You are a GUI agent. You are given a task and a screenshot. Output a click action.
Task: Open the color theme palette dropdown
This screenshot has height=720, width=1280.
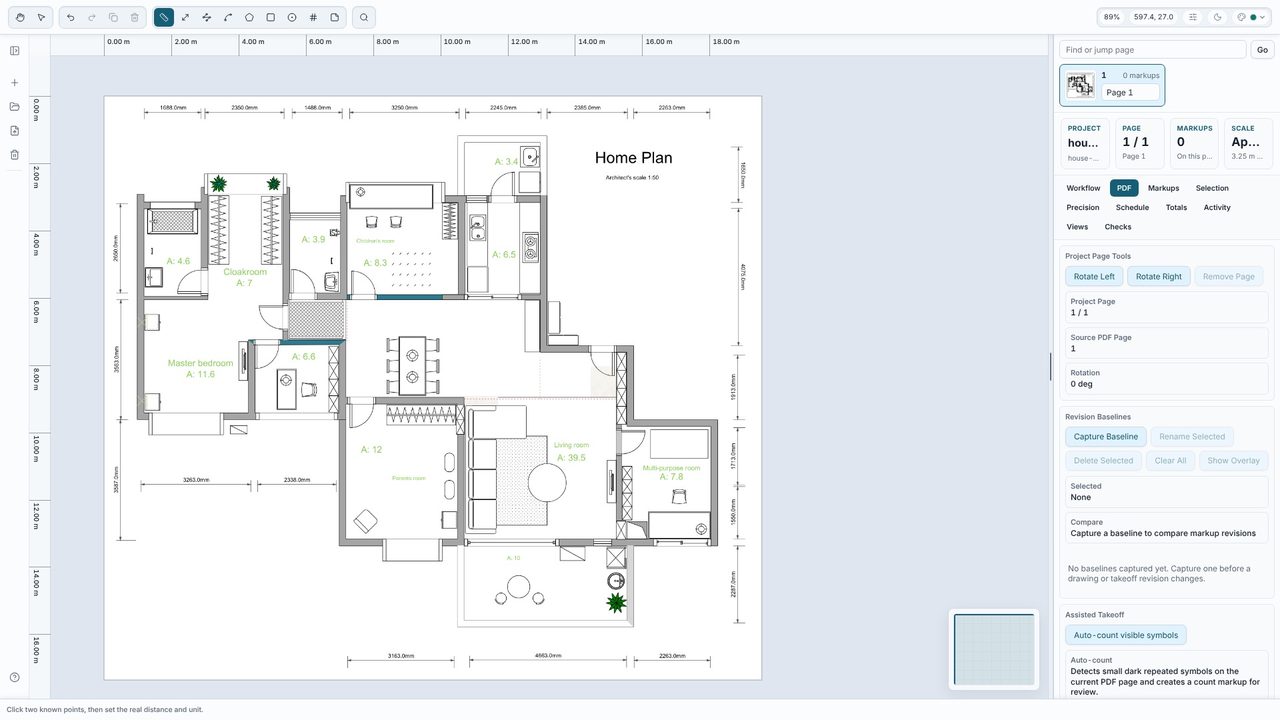click(x=1251, y=17)
